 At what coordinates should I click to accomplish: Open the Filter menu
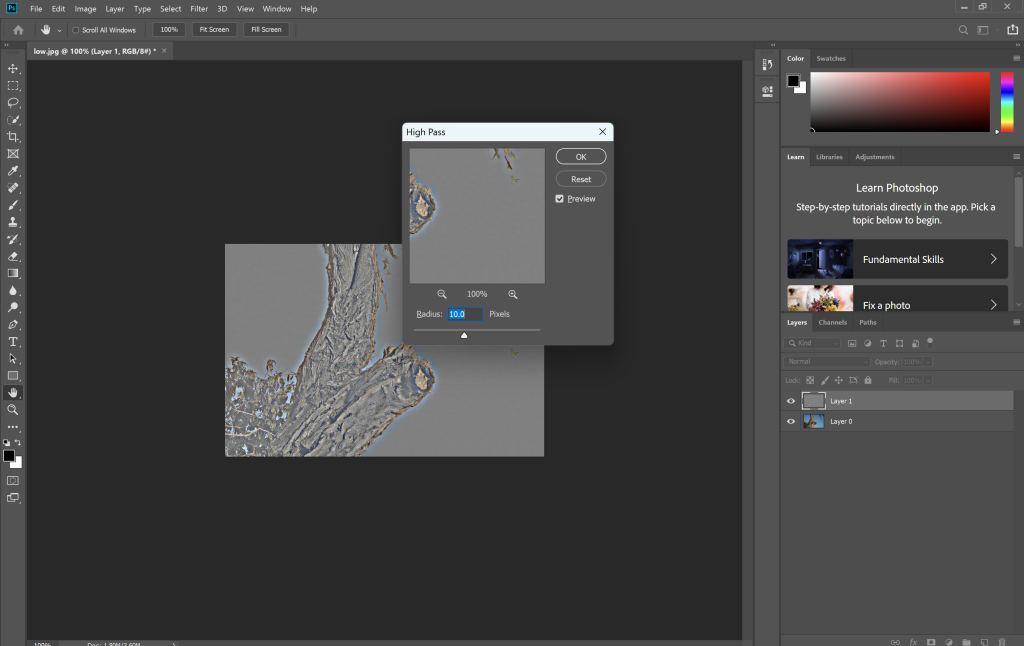(x=199, y=9)
